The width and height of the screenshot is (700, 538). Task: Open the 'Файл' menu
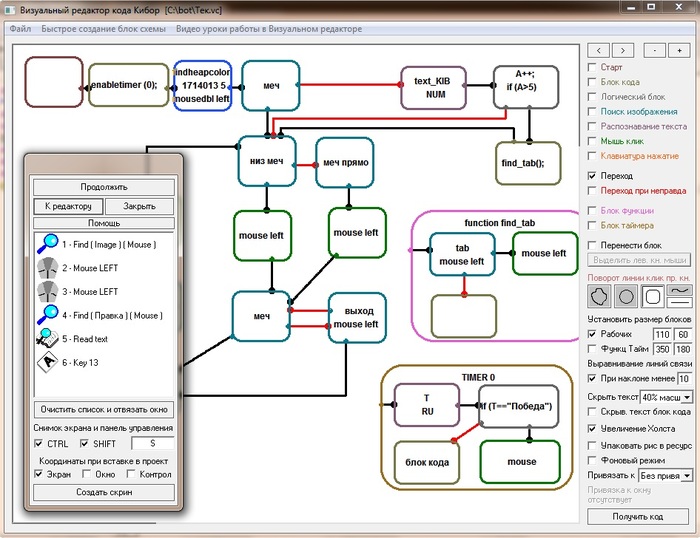20,29
